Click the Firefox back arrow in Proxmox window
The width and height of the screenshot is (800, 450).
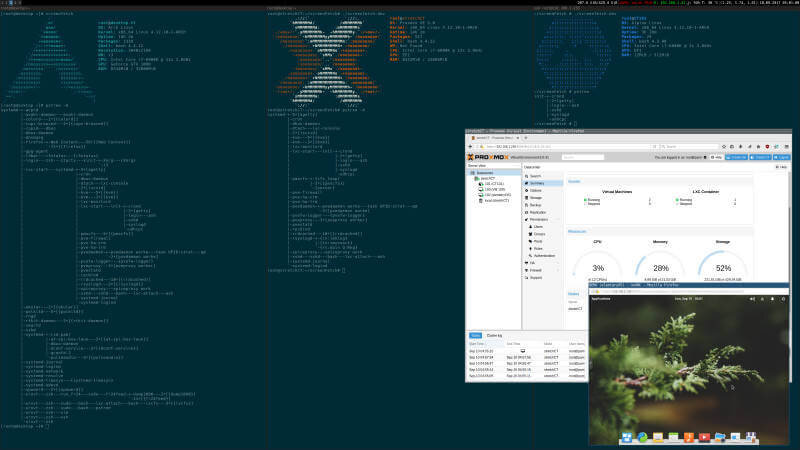coord(470,146)
